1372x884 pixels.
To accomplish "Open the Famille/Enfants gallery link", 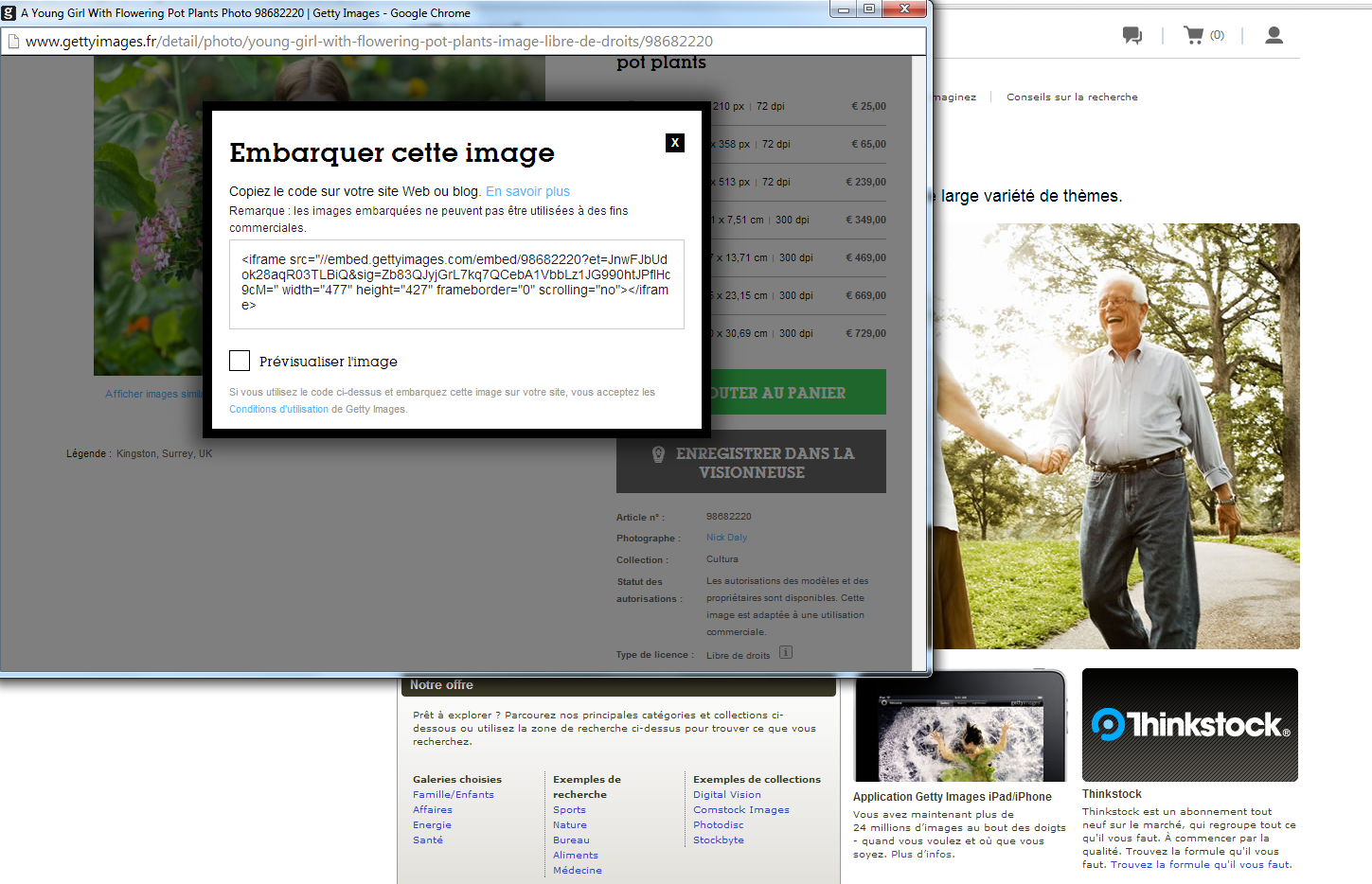I will click(454, 795).
